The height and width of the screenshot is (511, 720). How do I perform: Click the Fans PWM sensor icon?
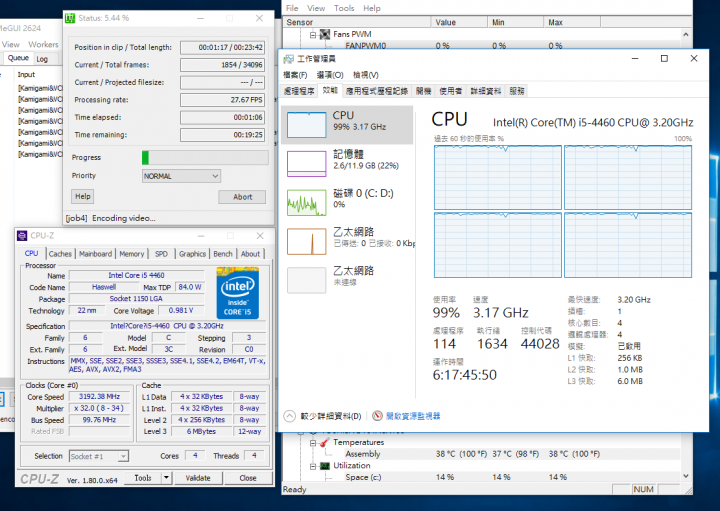tap(325, 34)
